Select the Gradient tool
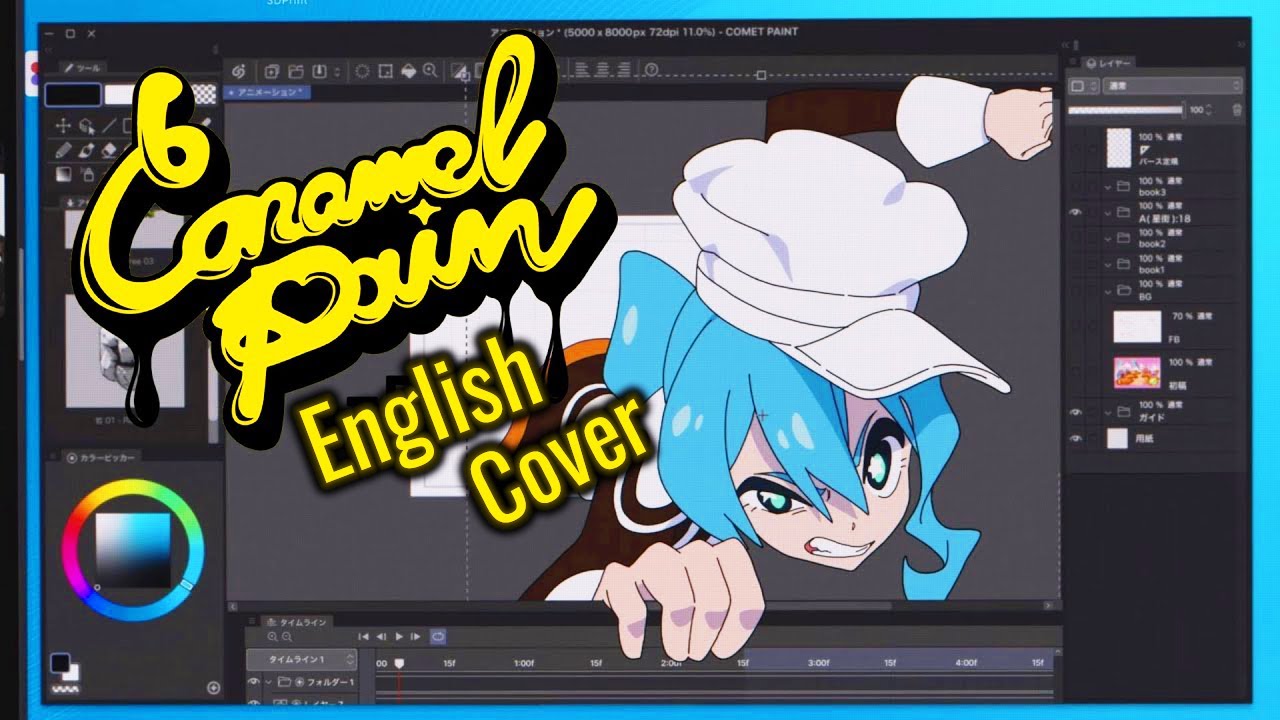 (x=63, y=174)
